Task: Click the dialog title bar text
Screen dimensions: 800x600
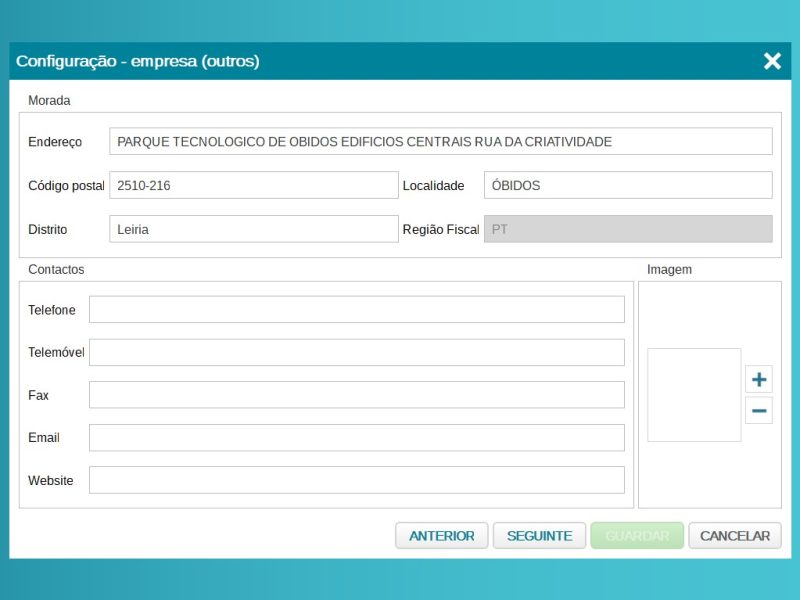Action: (138, 61)
